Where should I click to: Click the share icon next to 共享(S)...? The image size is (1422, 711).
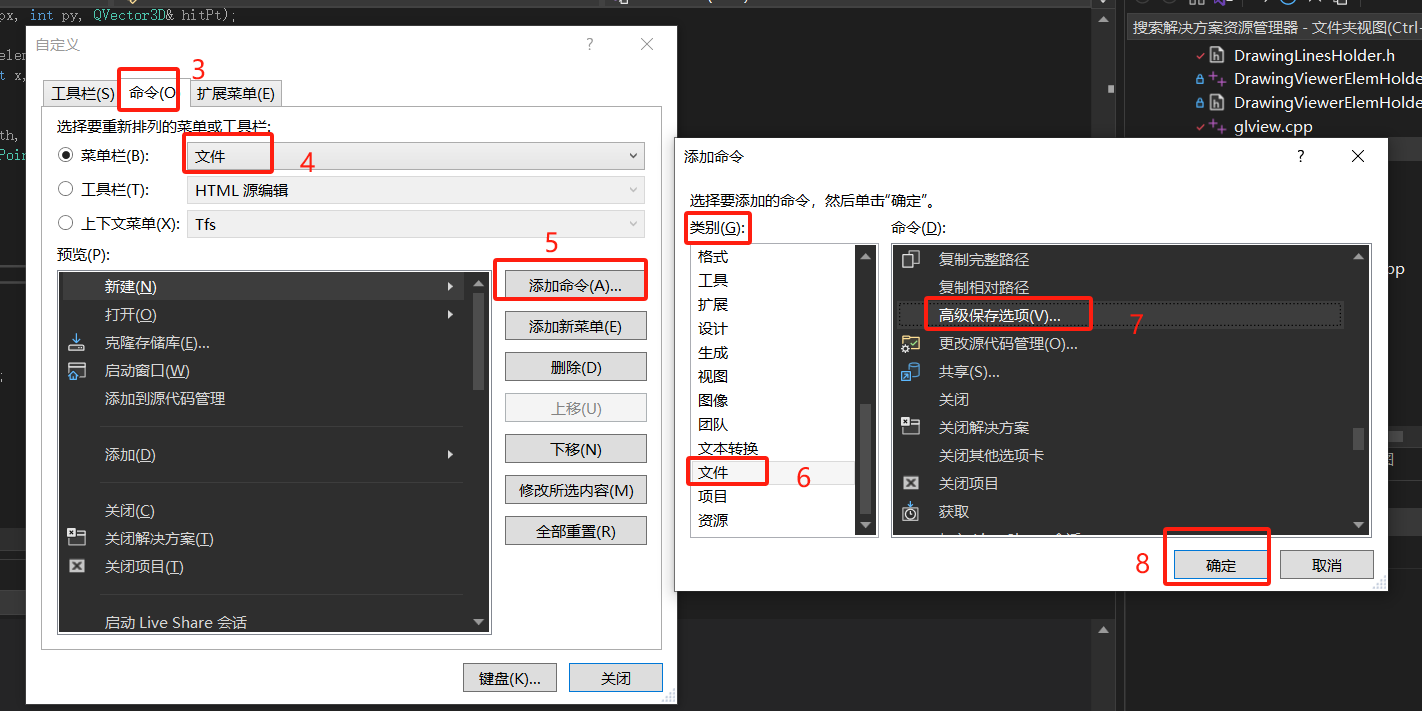(x=910, y=371)
